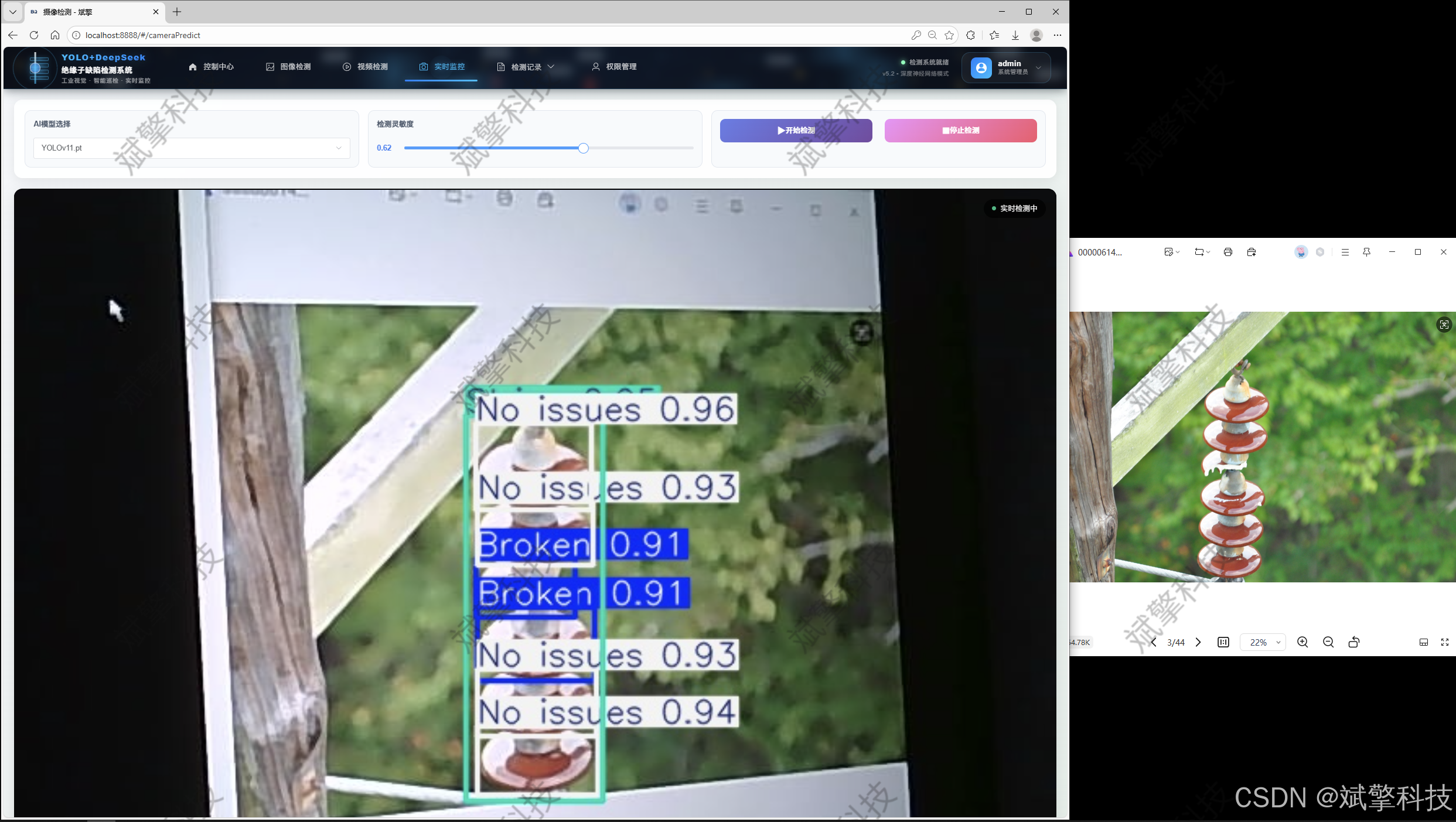Click the zoom out magnifier icon
Image resolution: width=1456 pixels, height=822 pixels.
(x=1328, y=642)
